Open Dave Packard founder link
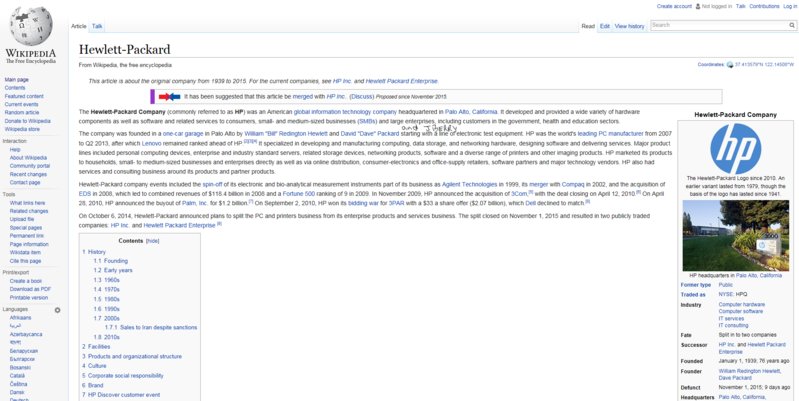Screen dimensions: 799x401 click(733, 378)
